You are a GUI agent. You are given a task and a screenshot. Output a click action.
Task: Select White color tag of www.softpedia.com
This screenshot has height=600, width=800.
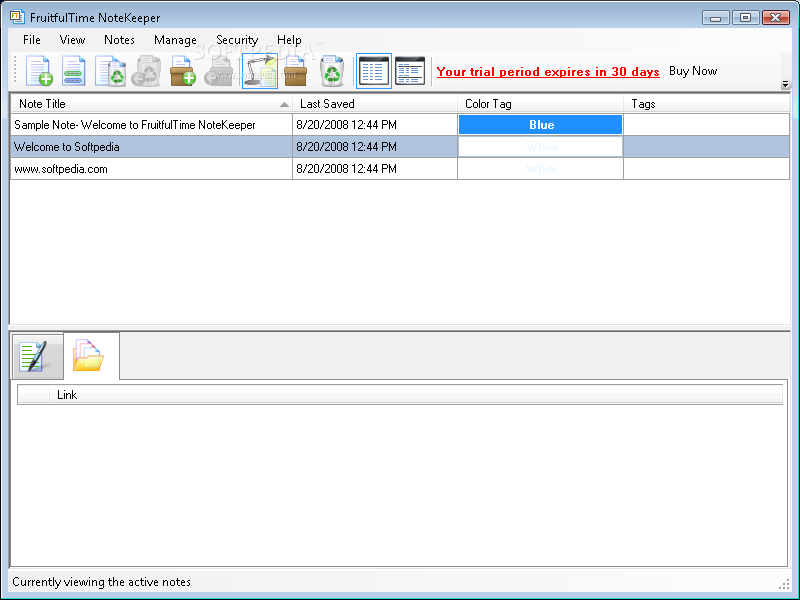click(x=540, y=169)
